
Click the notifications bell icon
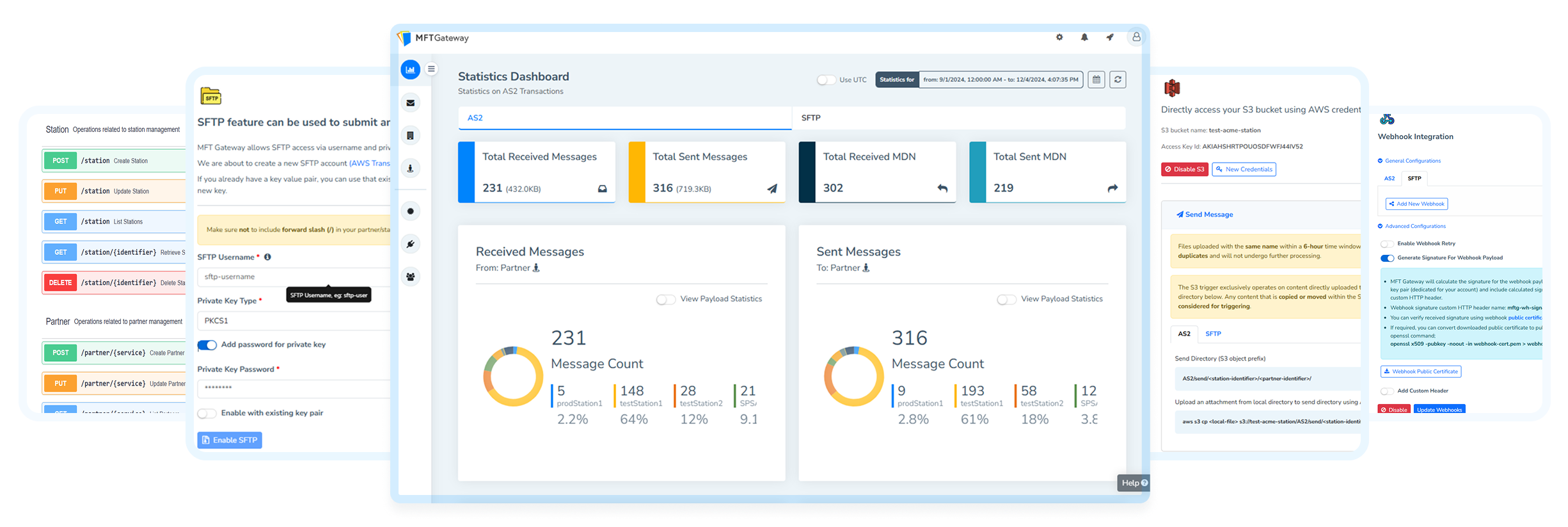pos(1084,38)
